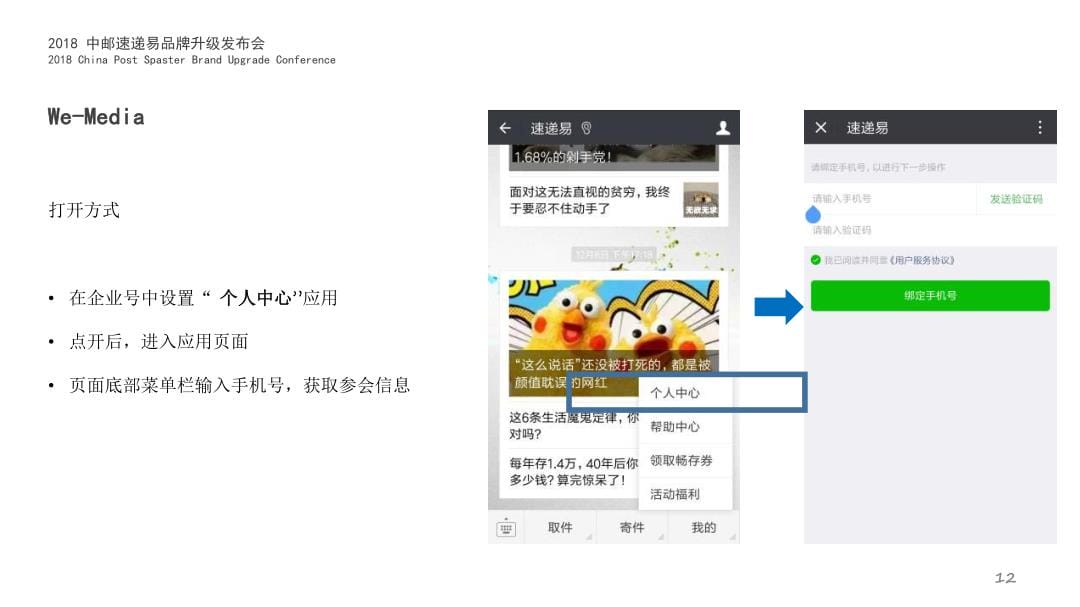This screenshot has width=1080, height=607.
Task: Open the yellow chicks cartoon article image
Action: (613, 338)
